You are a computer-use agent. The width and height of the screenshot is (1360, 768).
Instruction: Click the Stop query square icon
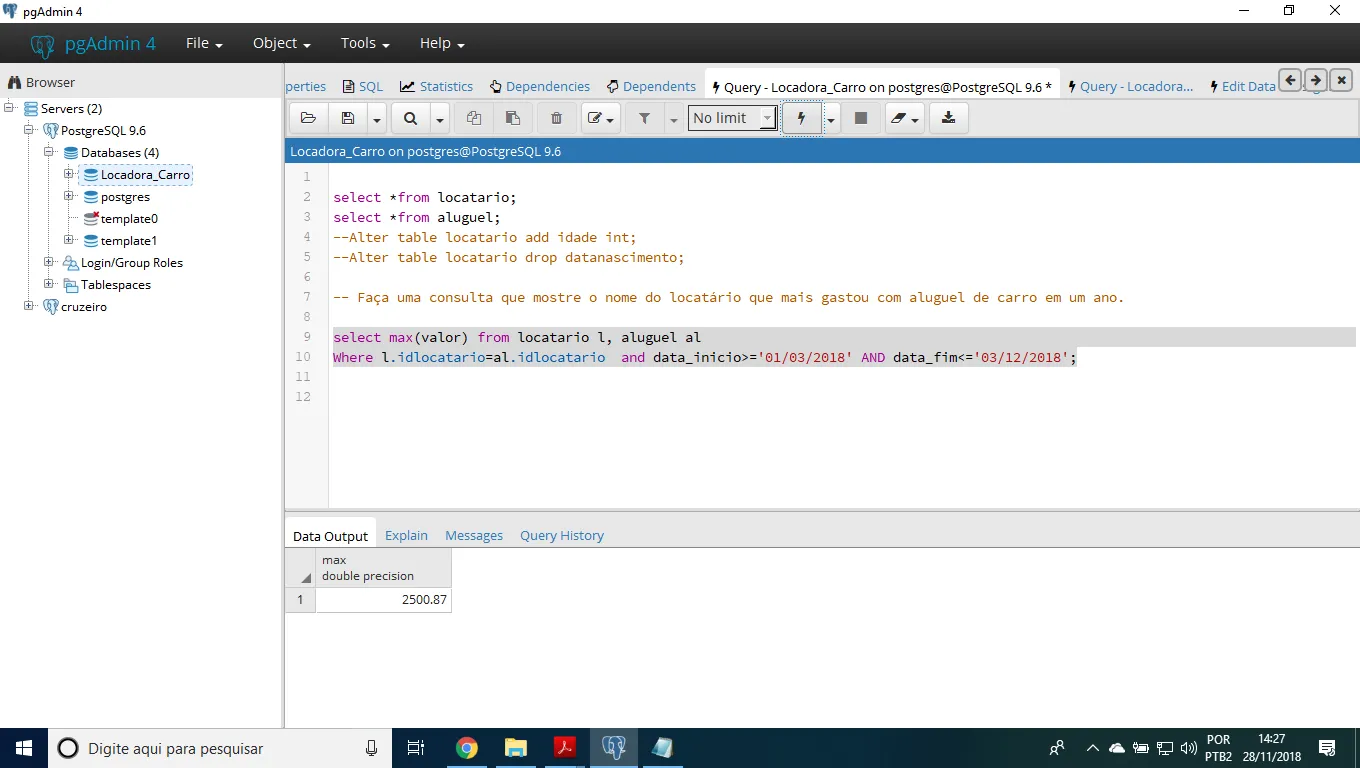pyautogui.click(x=860, y=118)
